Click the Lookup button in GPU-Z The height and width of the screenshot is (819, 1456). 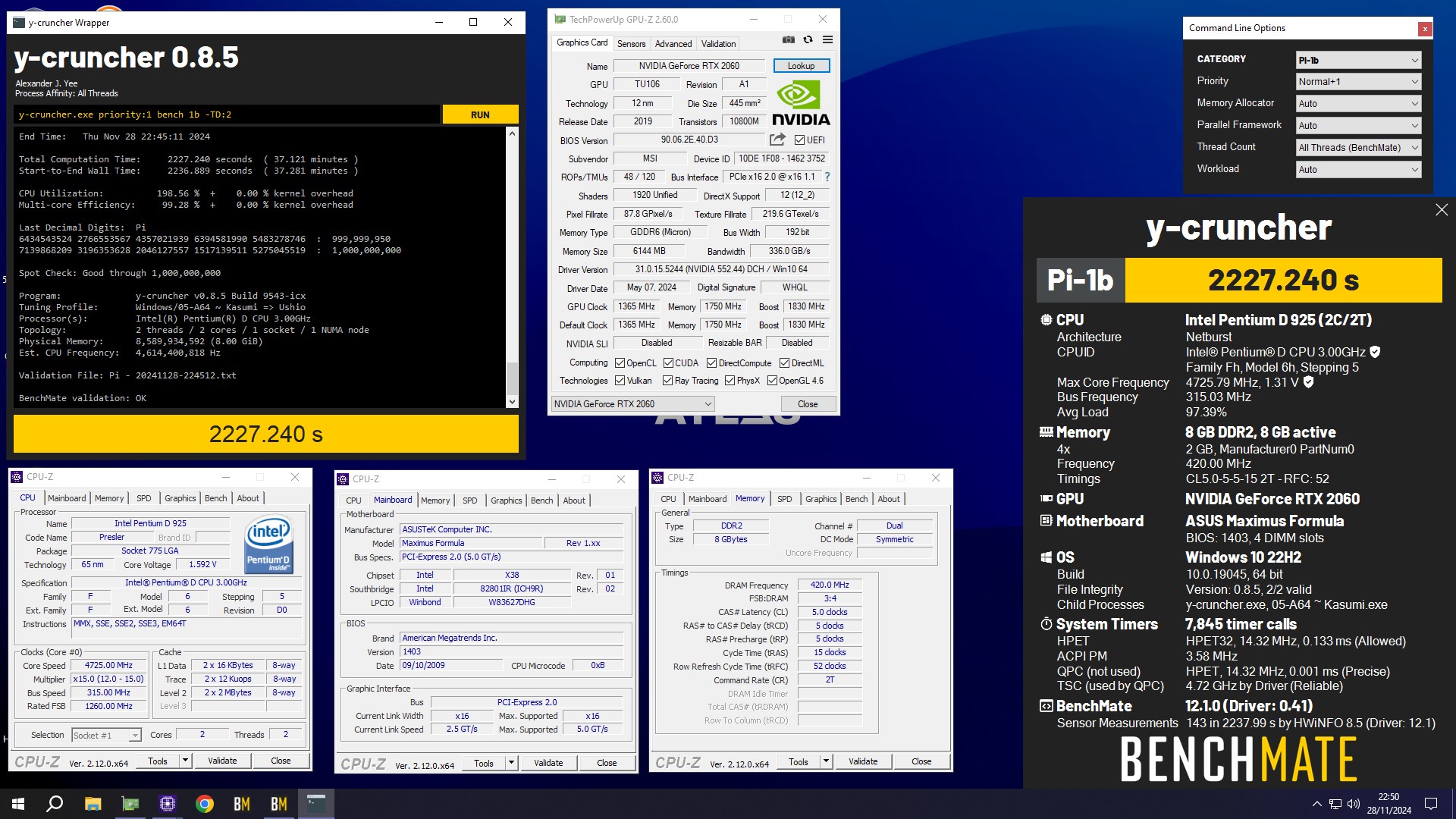[801, 66]
